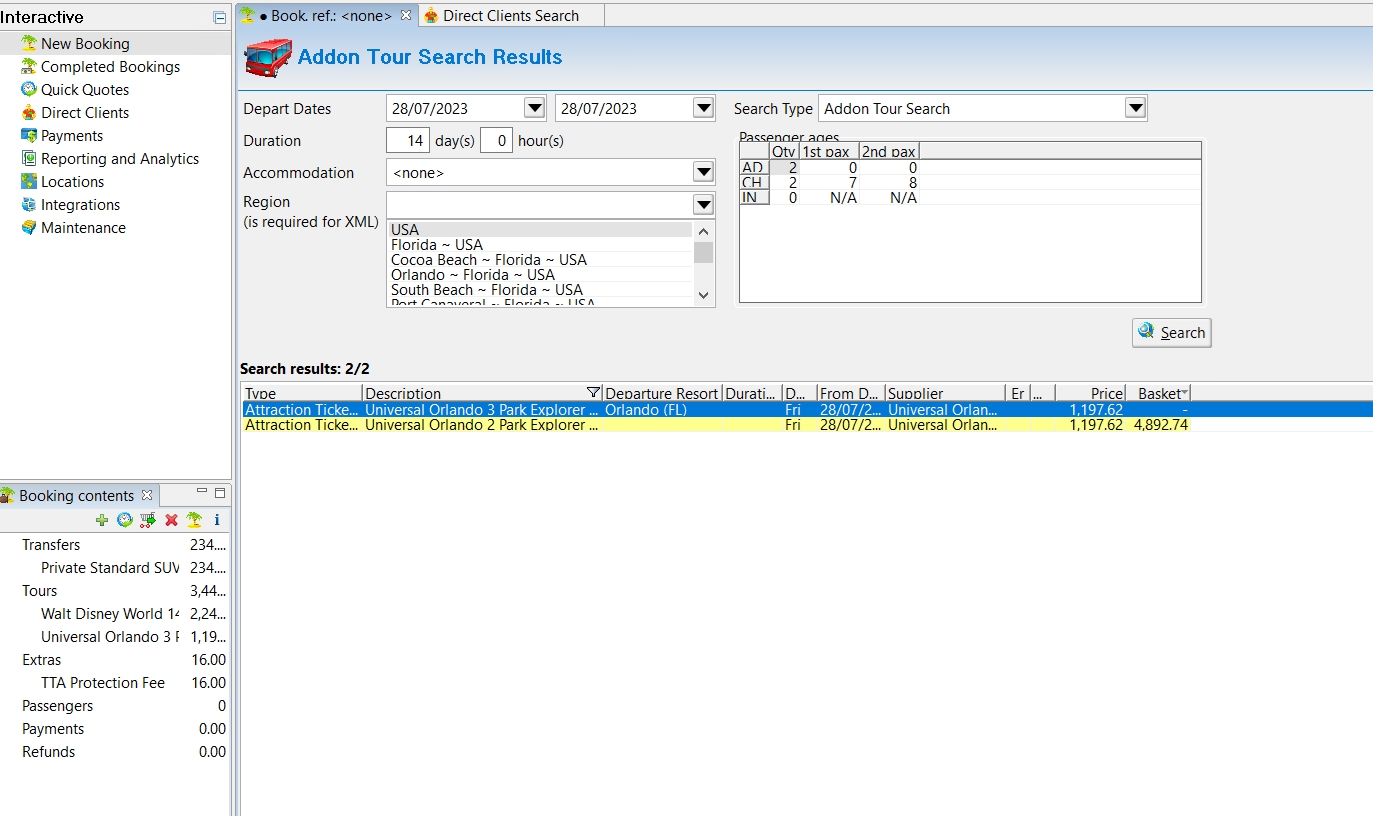This screenshot has height=816, width=1373.
Task: Open the Search Type dropdown
Action: click(x=1135, y=108)
